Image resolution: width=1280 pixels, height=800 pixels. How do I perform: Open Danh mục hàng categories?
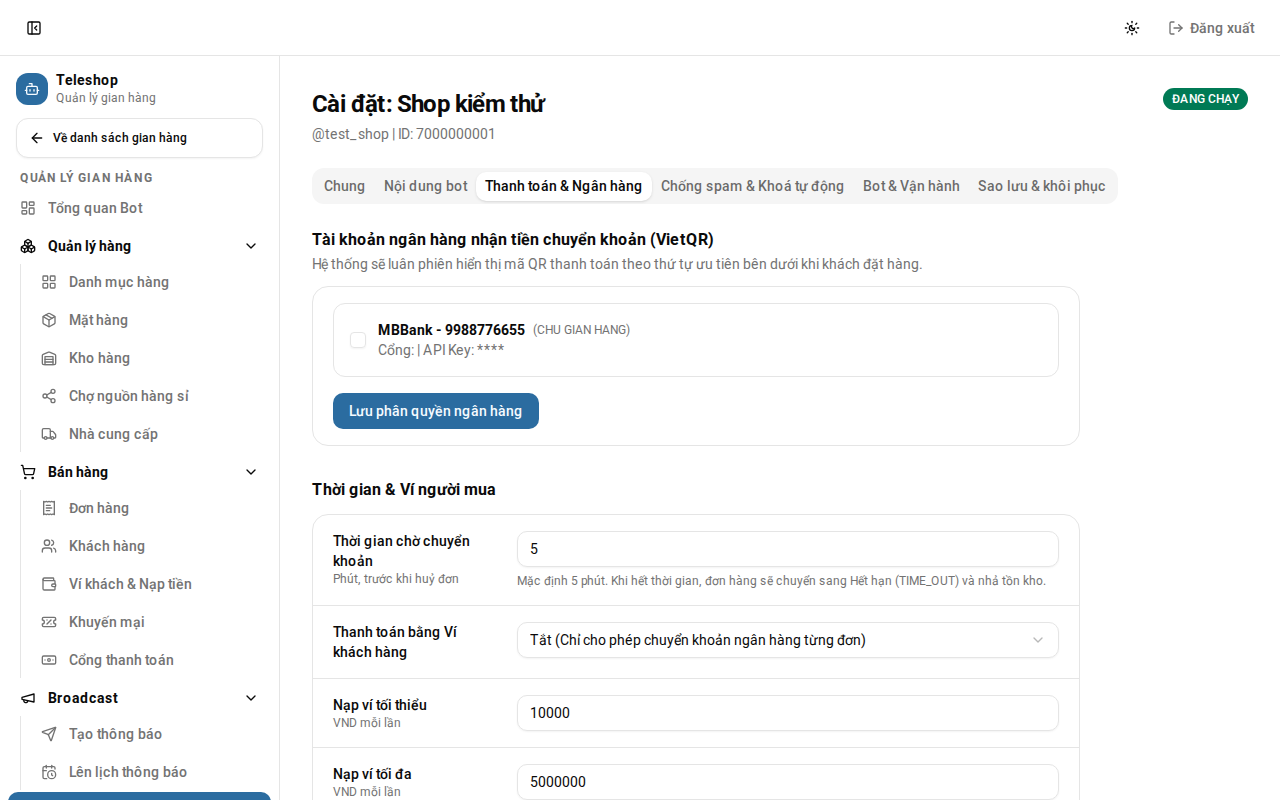149,282
